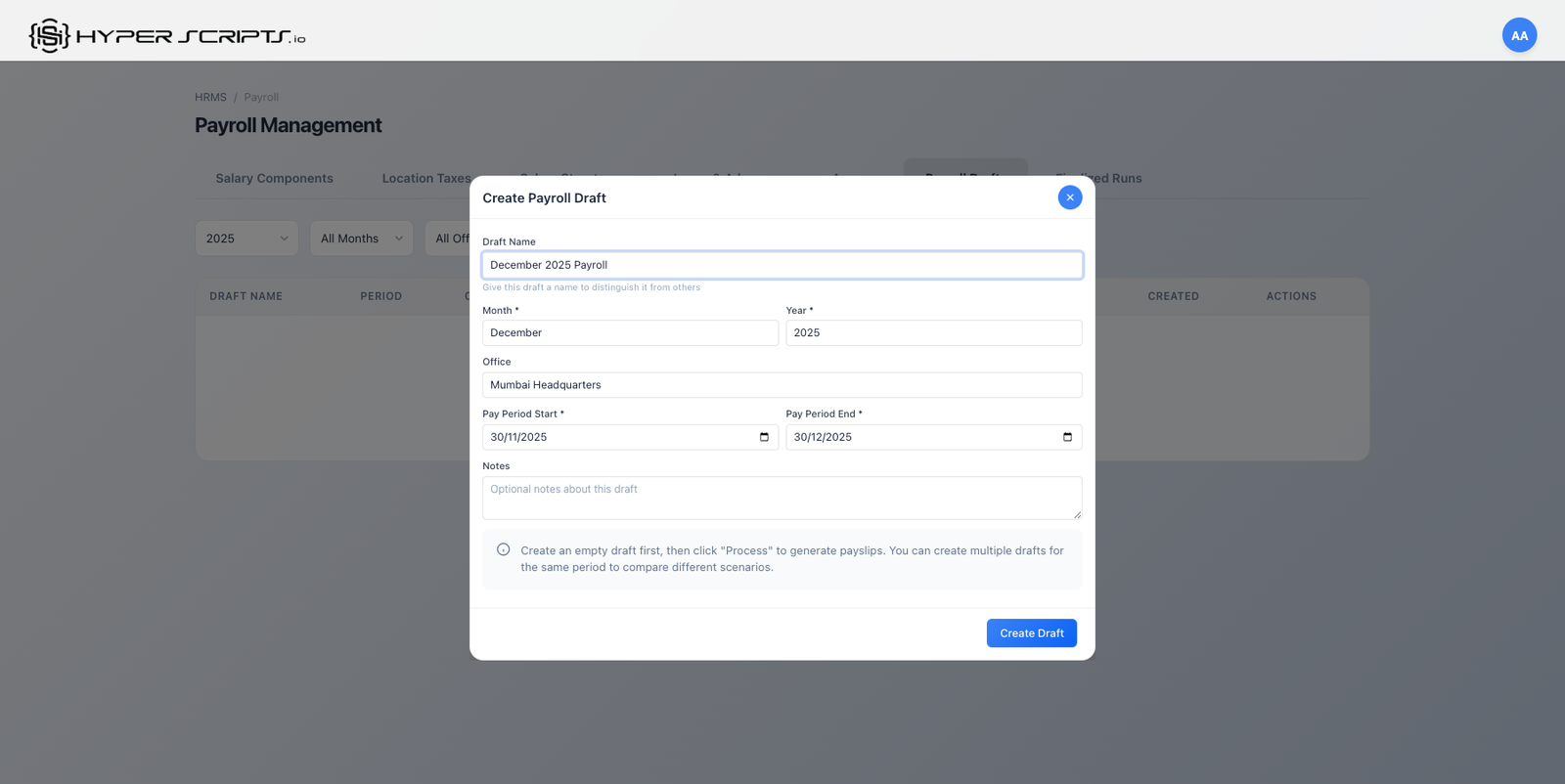
Task: Open the 2025 year filter dropdown
Action: pyautogui.click(x=246, y=239)
